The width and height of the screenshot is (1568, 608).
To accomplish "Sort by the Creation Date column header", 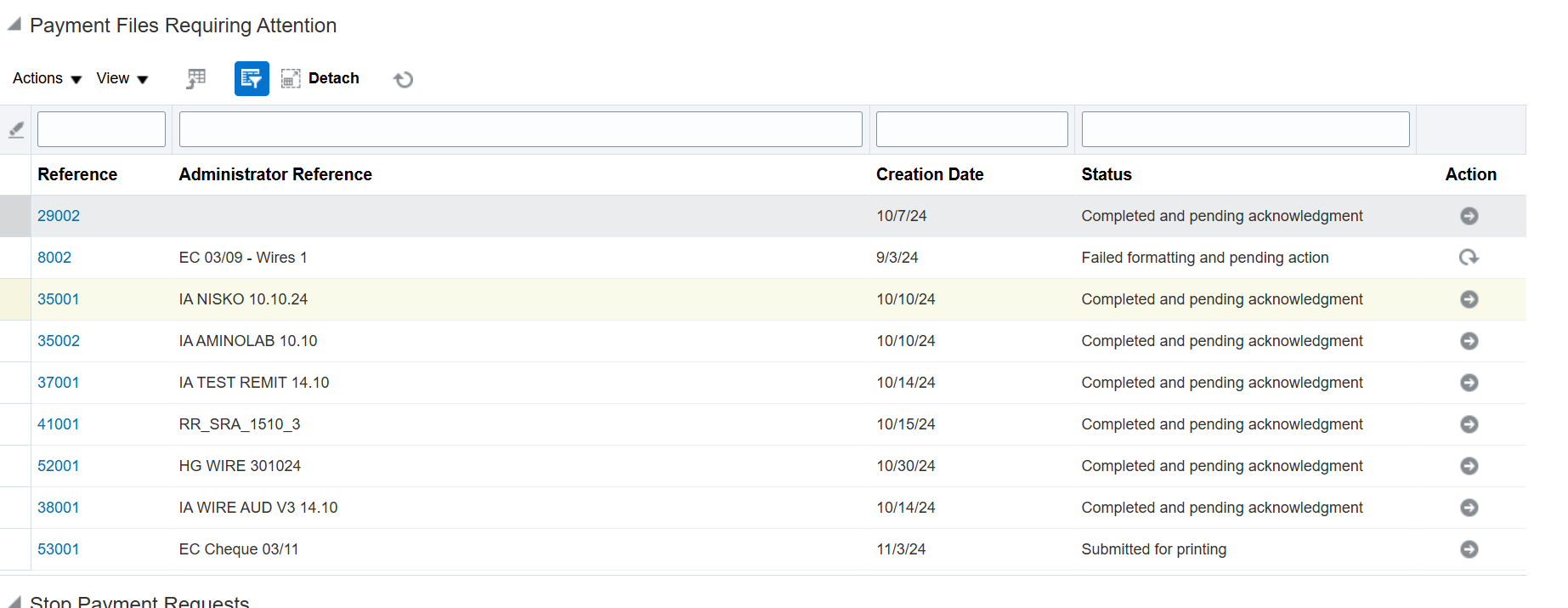I will [930, 174].
